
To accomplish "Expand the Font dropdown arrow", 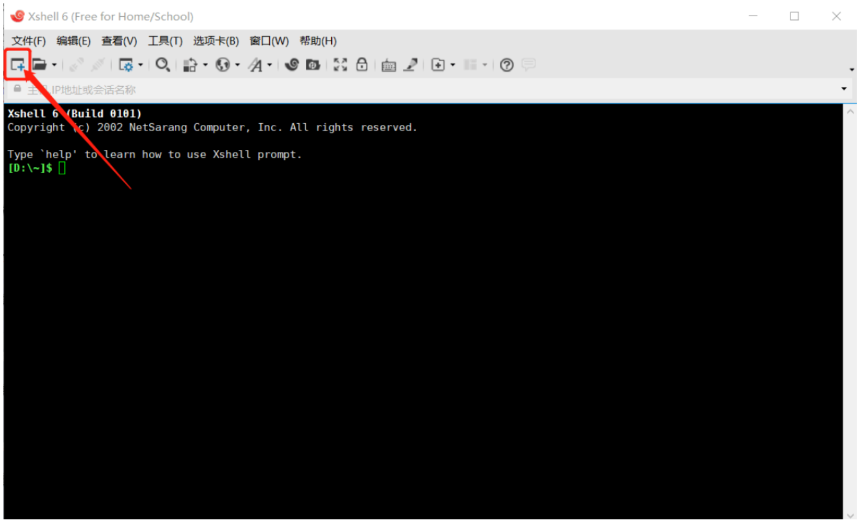I will [x=269, y=65].
